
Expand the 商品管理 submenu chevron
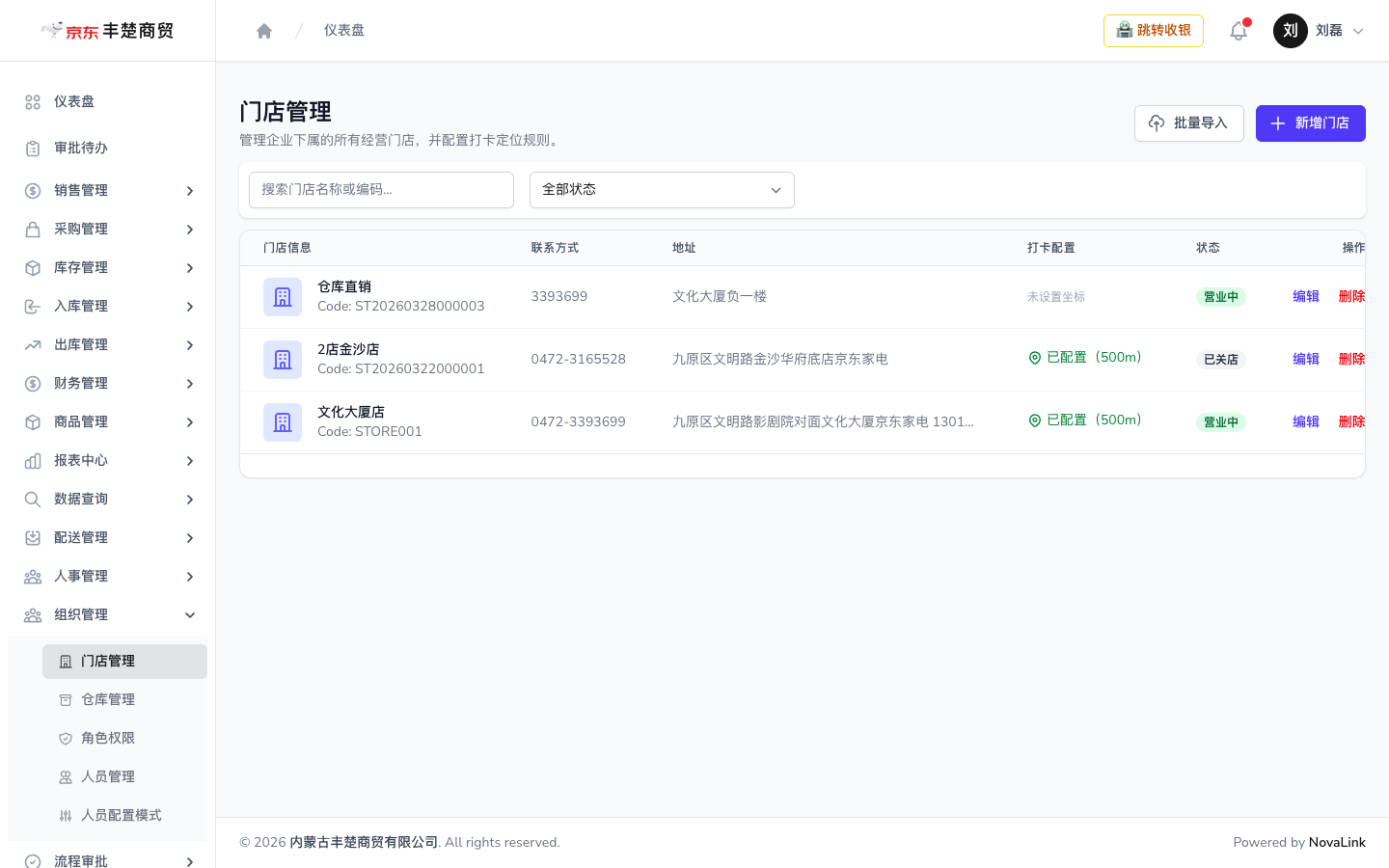pyautogui.click(x=190, y=422)
